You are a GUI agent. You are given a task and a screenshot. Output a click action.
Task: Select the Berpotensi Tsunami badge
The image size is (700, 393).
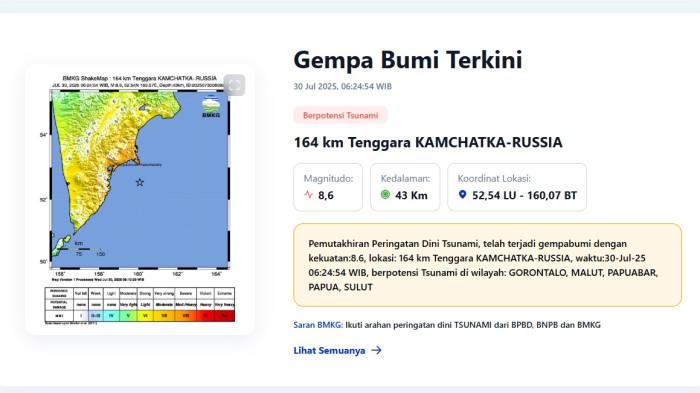click(x=340, y=116)
